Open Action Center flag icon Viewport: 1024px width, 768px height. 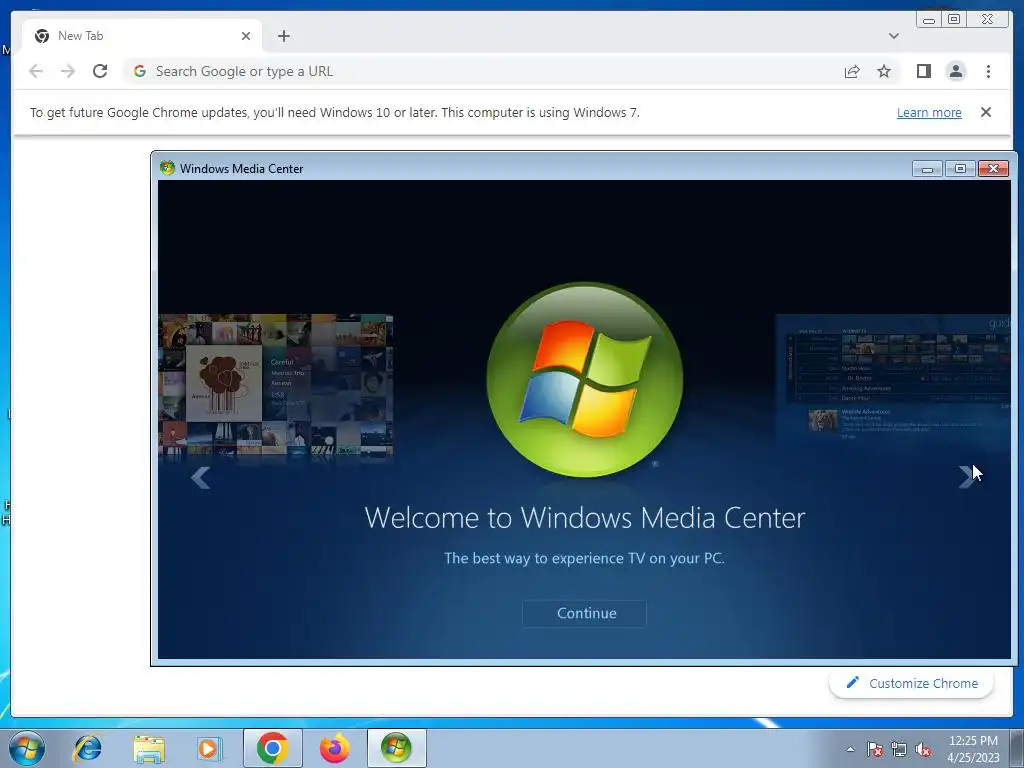[x=875, y=749]
